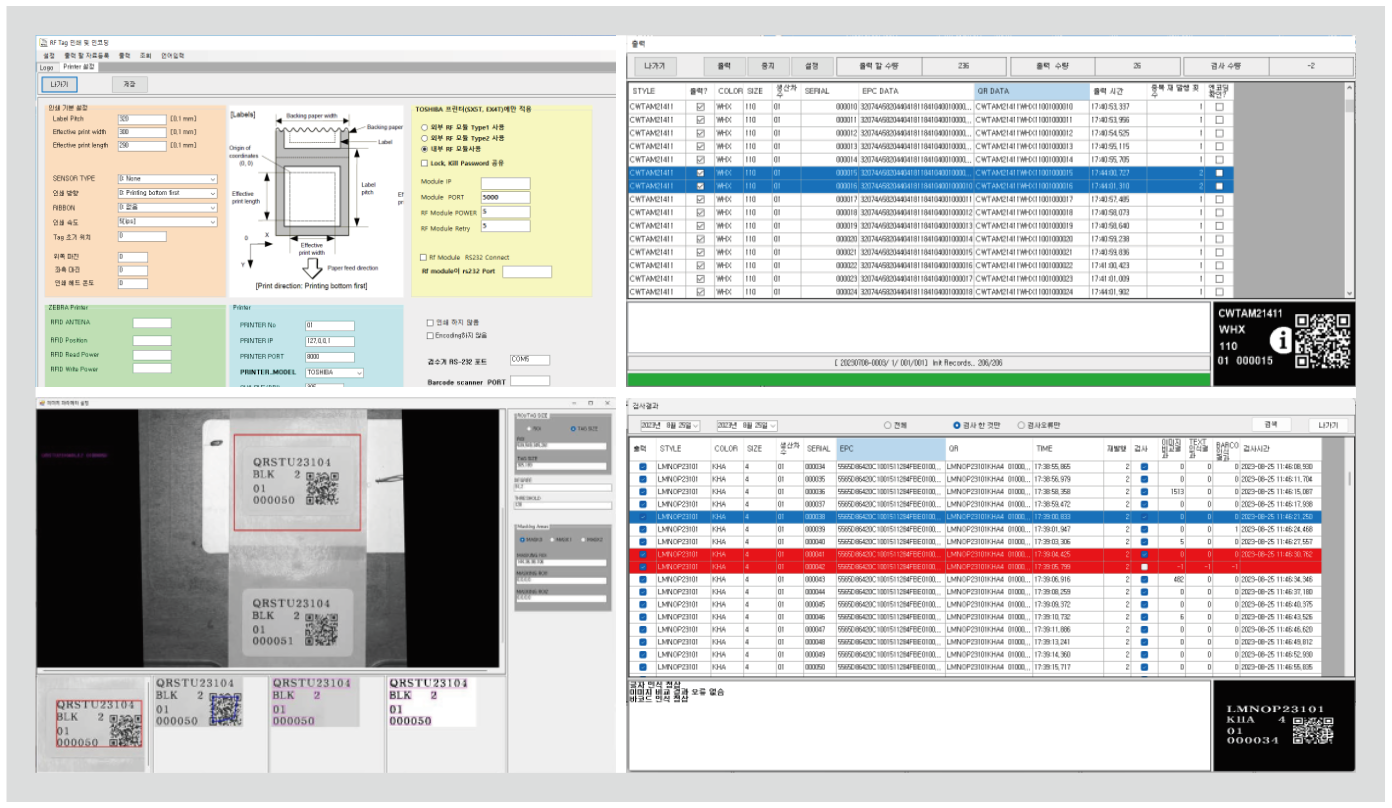Image resolution: width=1392 pixels, height=808 pixels.
Task: Expand the RIBBON dropdown
Action: pyautogui.click(x=167, y=207)
